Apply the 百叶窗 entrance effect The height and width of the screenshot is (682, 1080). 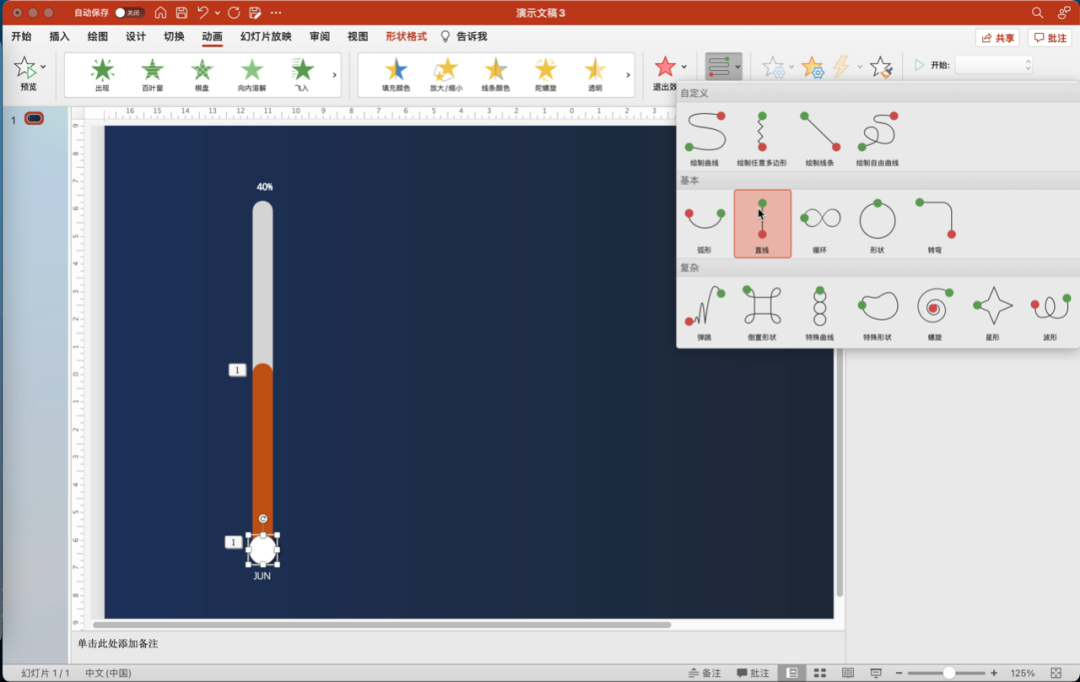click(152, 74)
